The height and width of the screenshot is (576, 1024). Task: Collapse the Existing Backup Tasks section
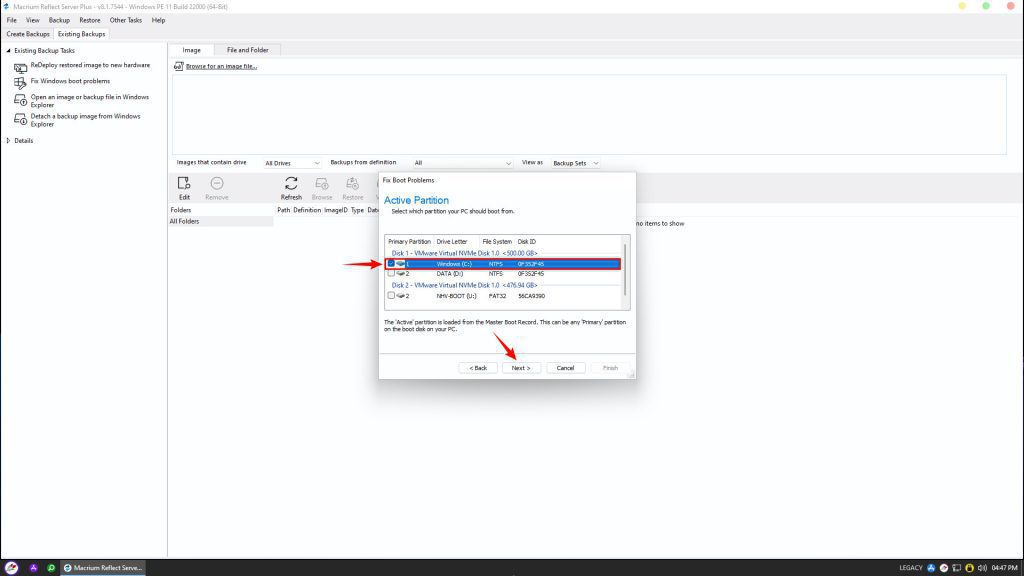8,50
